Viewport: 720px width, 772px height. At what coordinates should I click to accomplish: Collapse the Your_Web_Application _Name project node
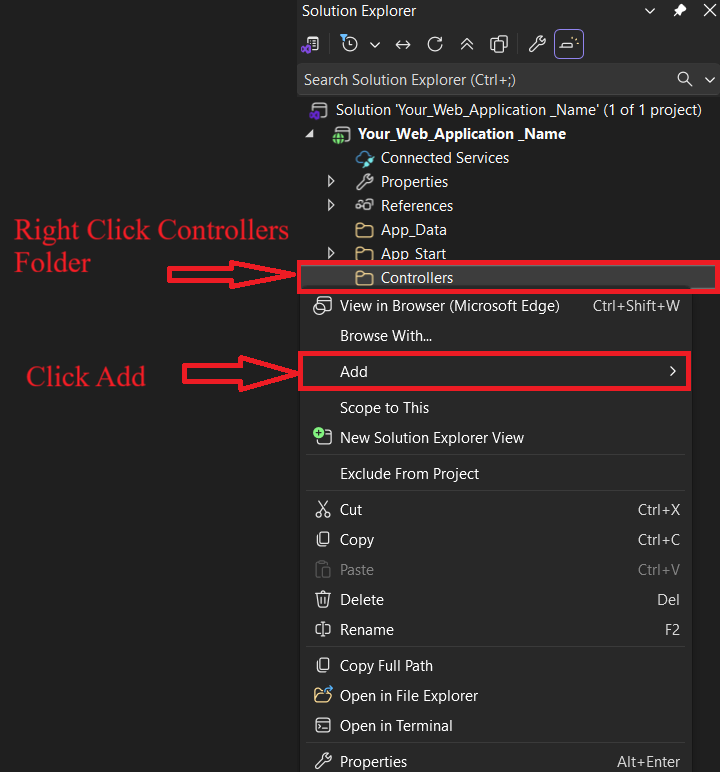tap(309, 134)
